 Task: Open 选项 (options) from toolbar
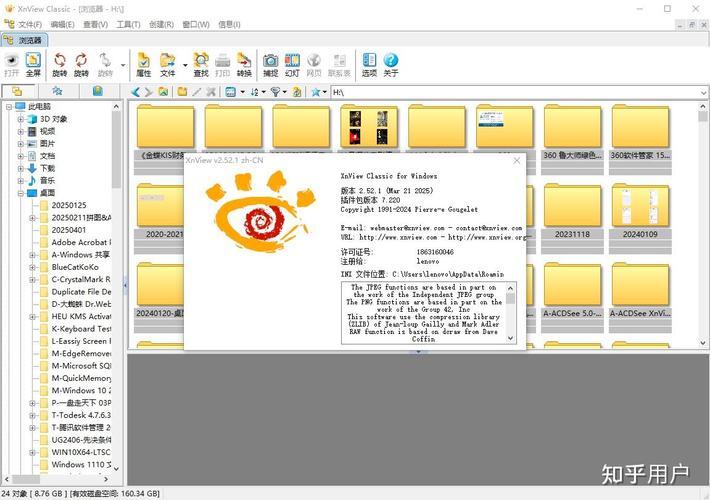(369, 64)
